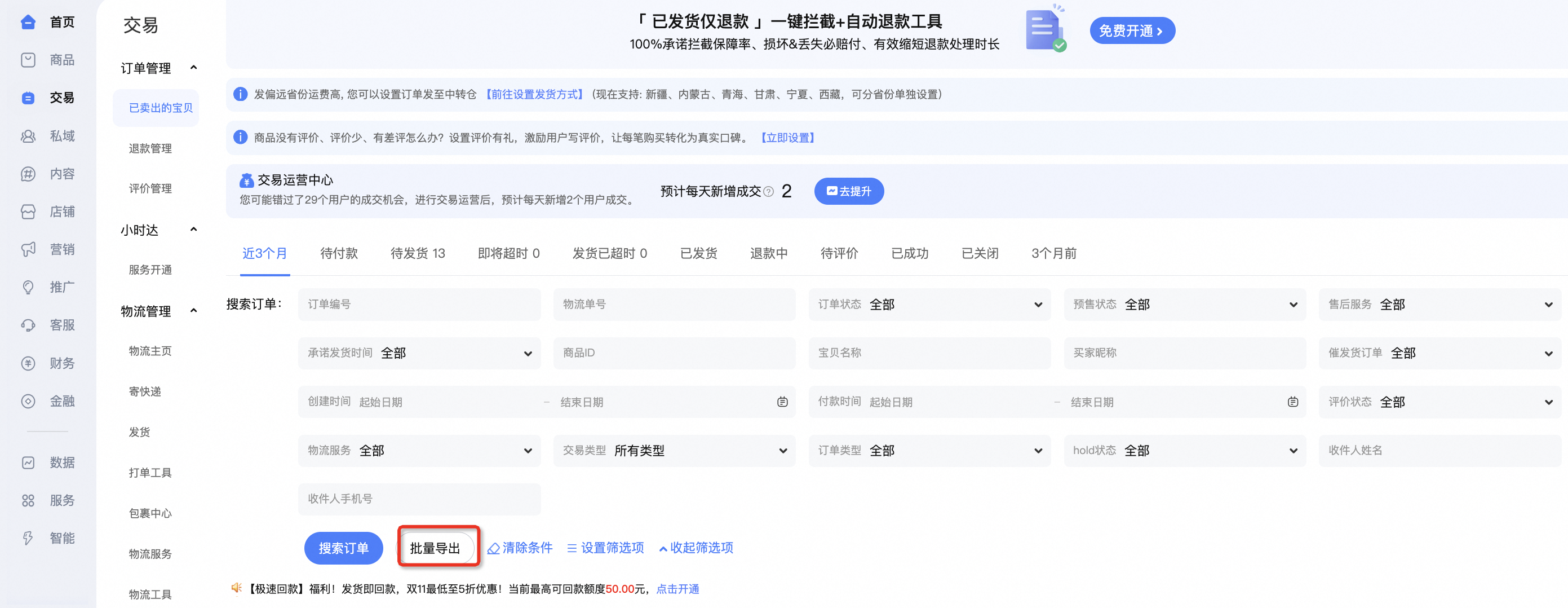Open the hold状态 dropdown
The width and height of the screenshot is (1568, 608).
pos(1185,450)
